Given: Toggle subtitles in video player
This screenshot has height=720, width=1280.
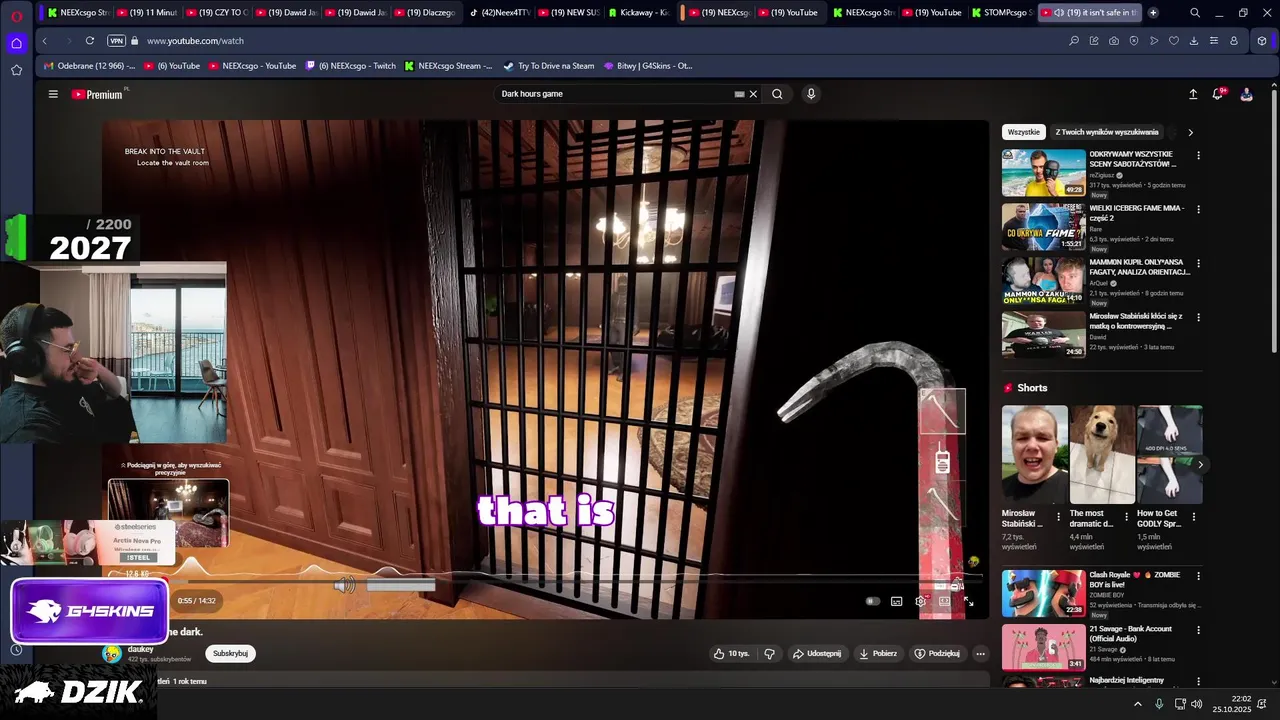Looking at the screenshot, I should coord(897,601).
